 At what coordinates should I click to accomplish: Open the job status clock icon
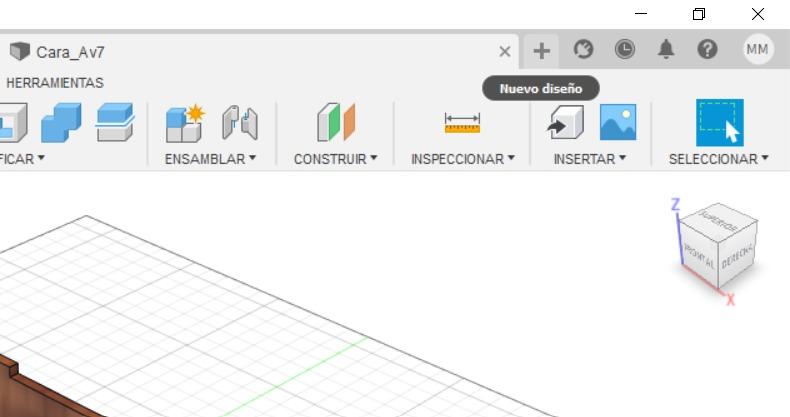(x=625, y=49)
